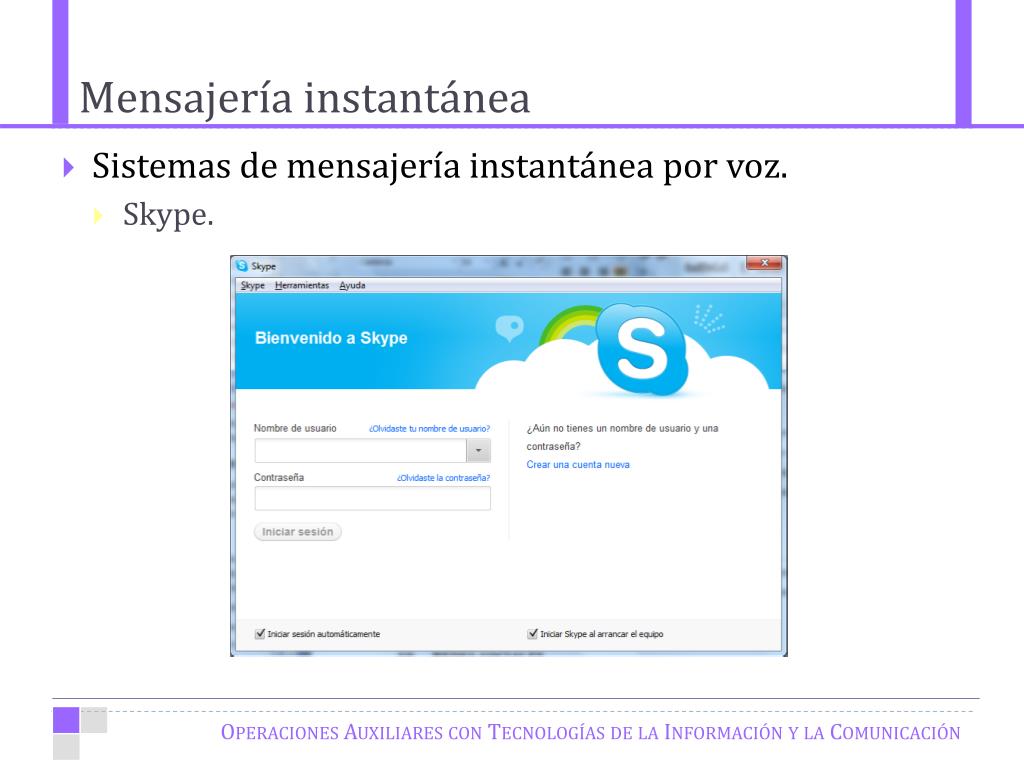The height and width of the screenshot is (768, 1024).
Task: Click the Nombre de usuario label
Action: (x=295, y=428)
